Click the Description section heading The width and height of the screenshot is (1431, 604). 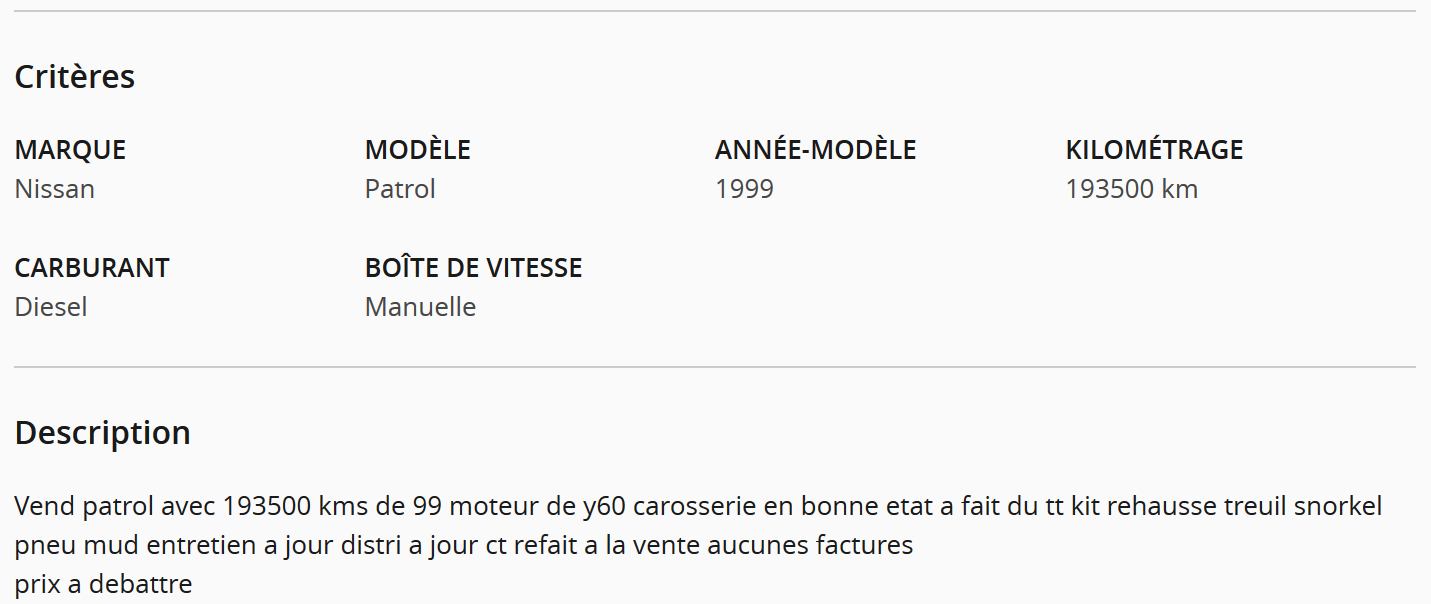[103, 433]
